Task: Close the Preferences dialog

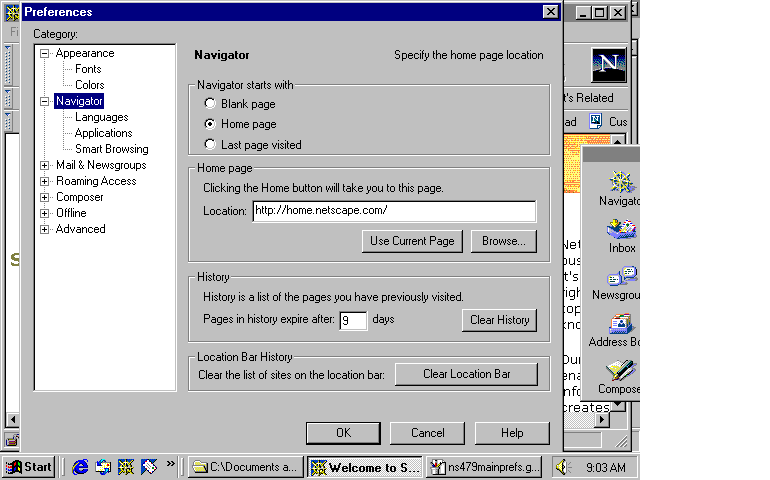Action: tap(550, 12)
